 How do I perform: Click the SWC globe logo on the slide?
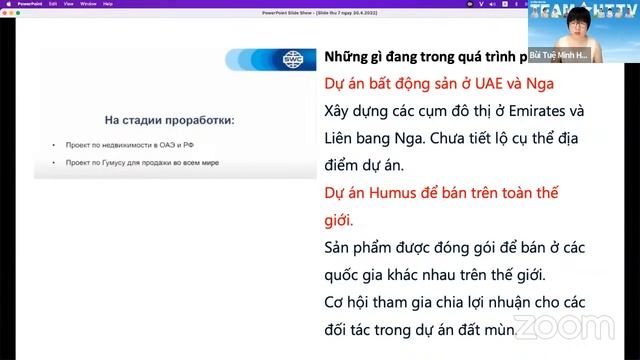[293, 60]
